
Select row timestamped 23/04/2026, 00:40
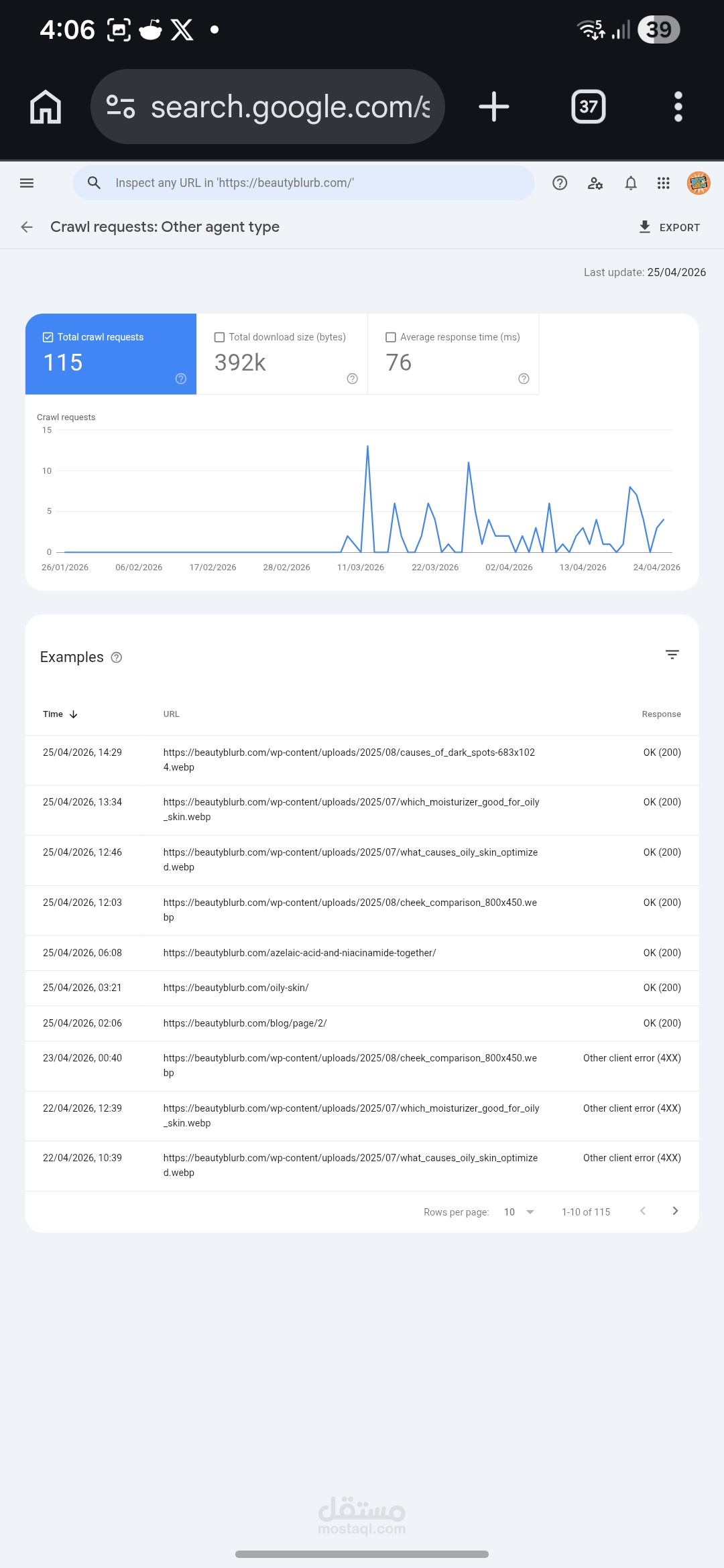pyautogui.click(x=362, y=1065)
